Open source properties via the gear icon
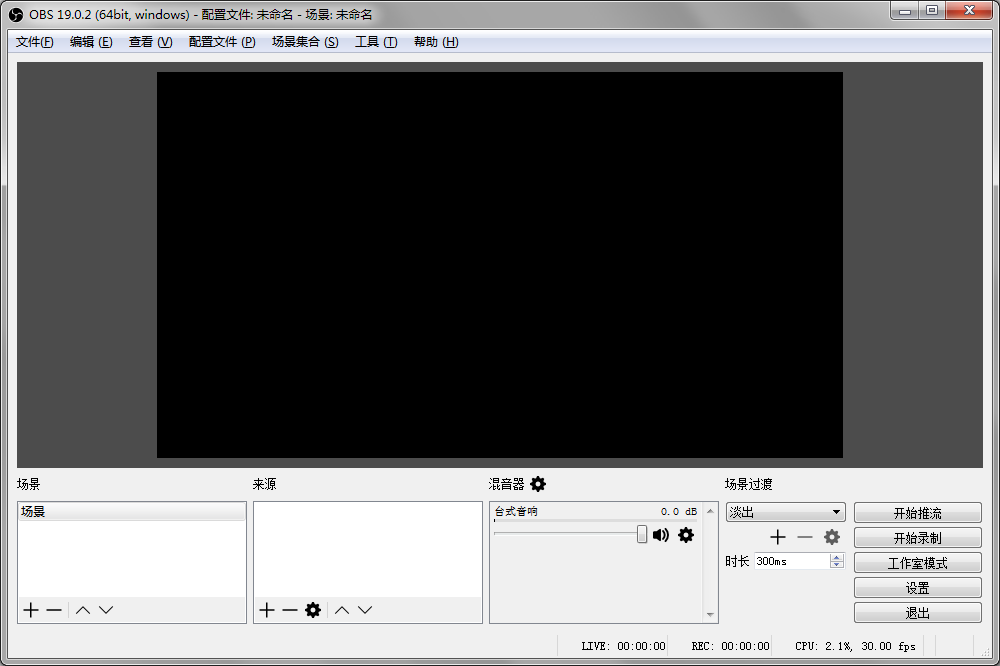The image size is (1000, 666). (313, 610)
